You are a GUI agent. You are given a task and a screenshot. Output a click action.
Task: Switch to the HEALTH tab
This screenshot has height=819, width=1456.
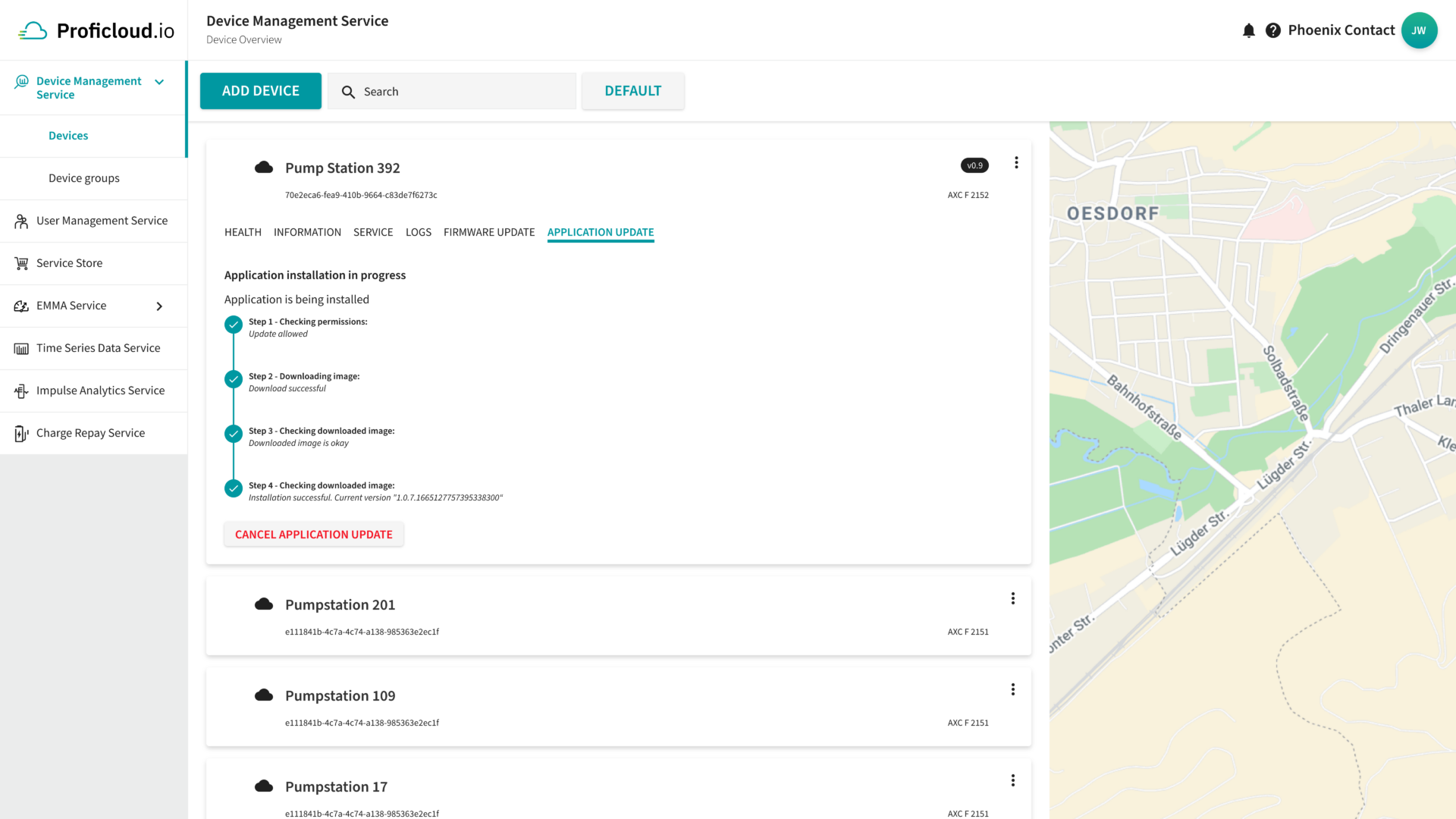pos(243,232)
